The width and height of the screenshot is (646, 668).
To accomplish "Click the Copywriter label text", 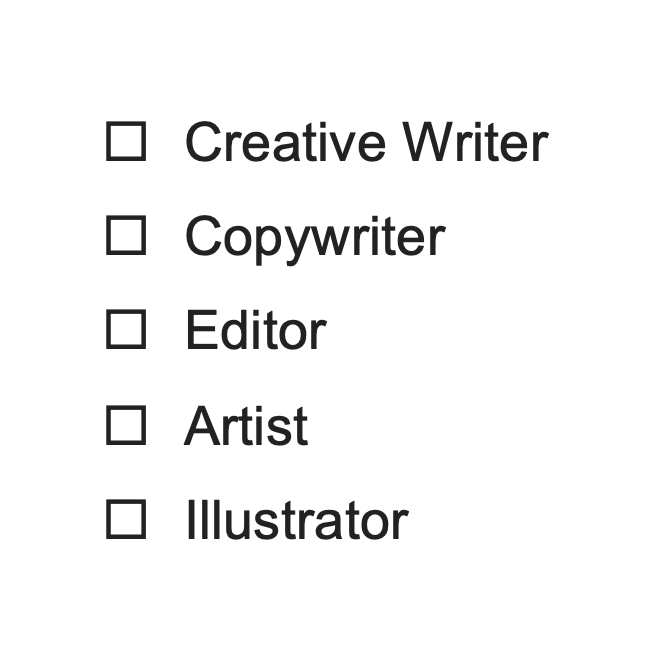I will point(314,237).
